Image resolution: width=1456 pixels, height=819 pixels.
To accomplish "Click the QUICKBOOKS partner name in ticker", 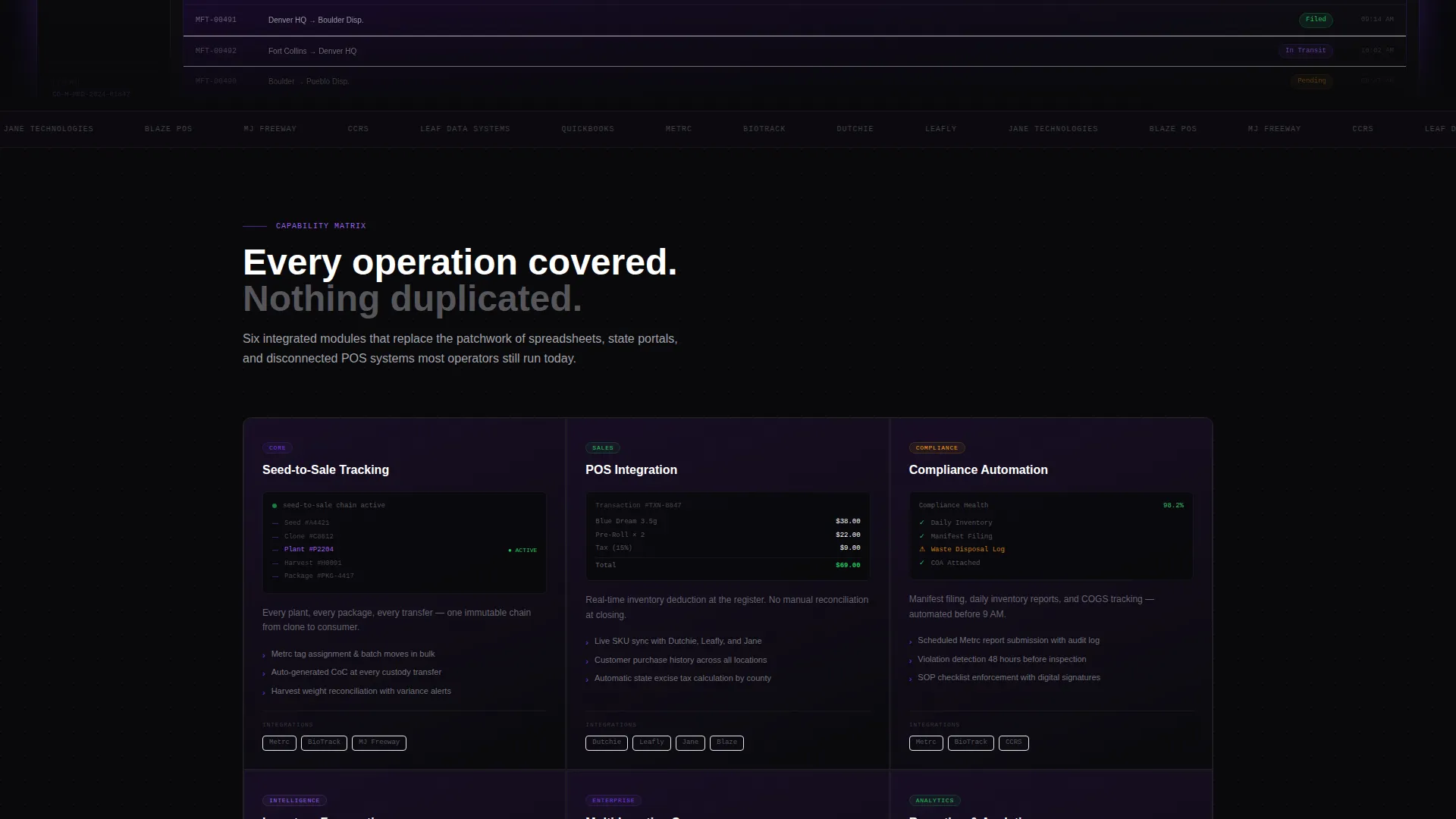I will pos(588,129).
